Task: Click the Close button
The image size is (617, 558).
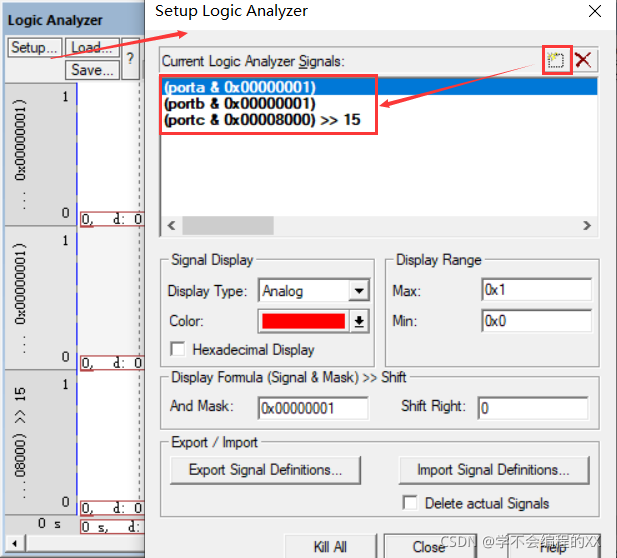Action: point(429,546)
